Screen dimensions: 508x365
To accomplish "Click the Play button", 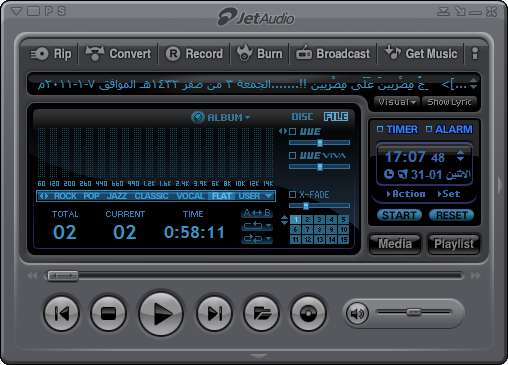I will pyautogui.click(x=161, y=314).
